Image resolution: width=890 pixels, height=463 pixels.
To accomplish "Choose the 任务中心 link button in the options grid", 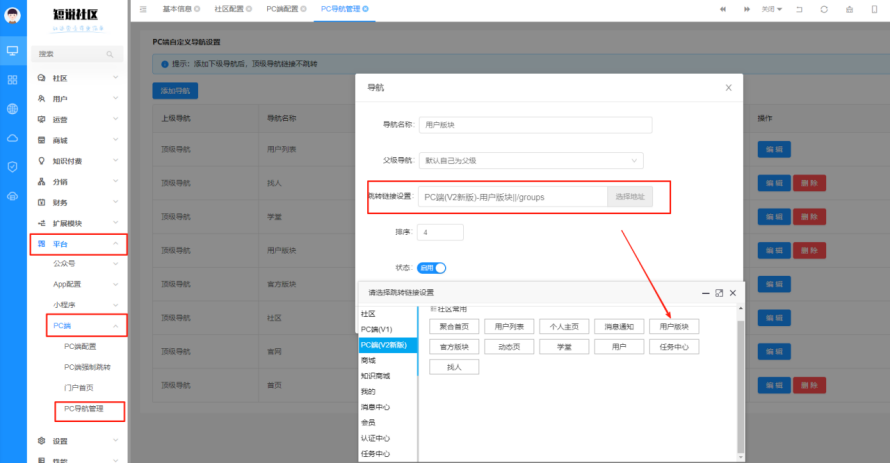I will pyautogui.click(x=674, y=347).
